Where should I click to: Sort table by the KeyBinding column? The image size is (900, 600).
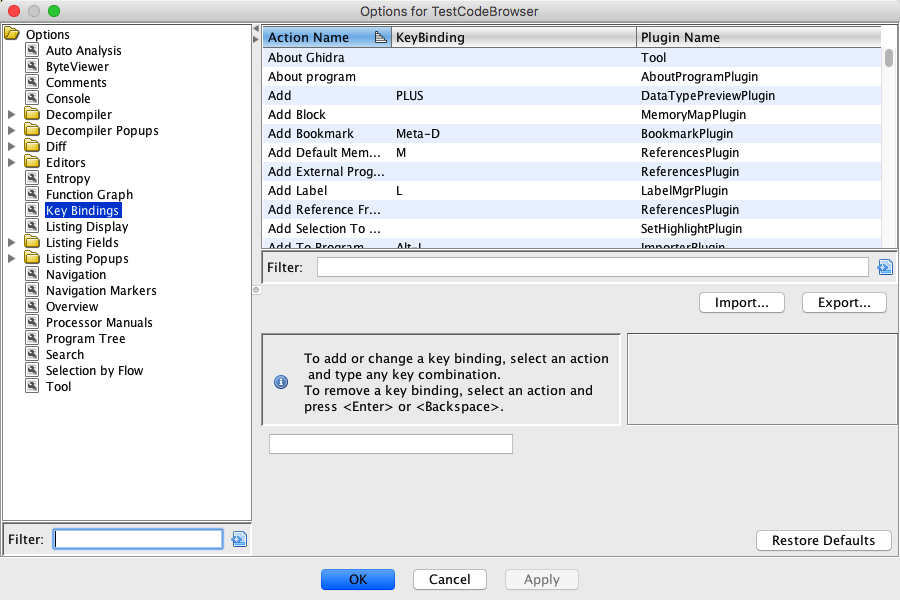[x=513, y=38]
